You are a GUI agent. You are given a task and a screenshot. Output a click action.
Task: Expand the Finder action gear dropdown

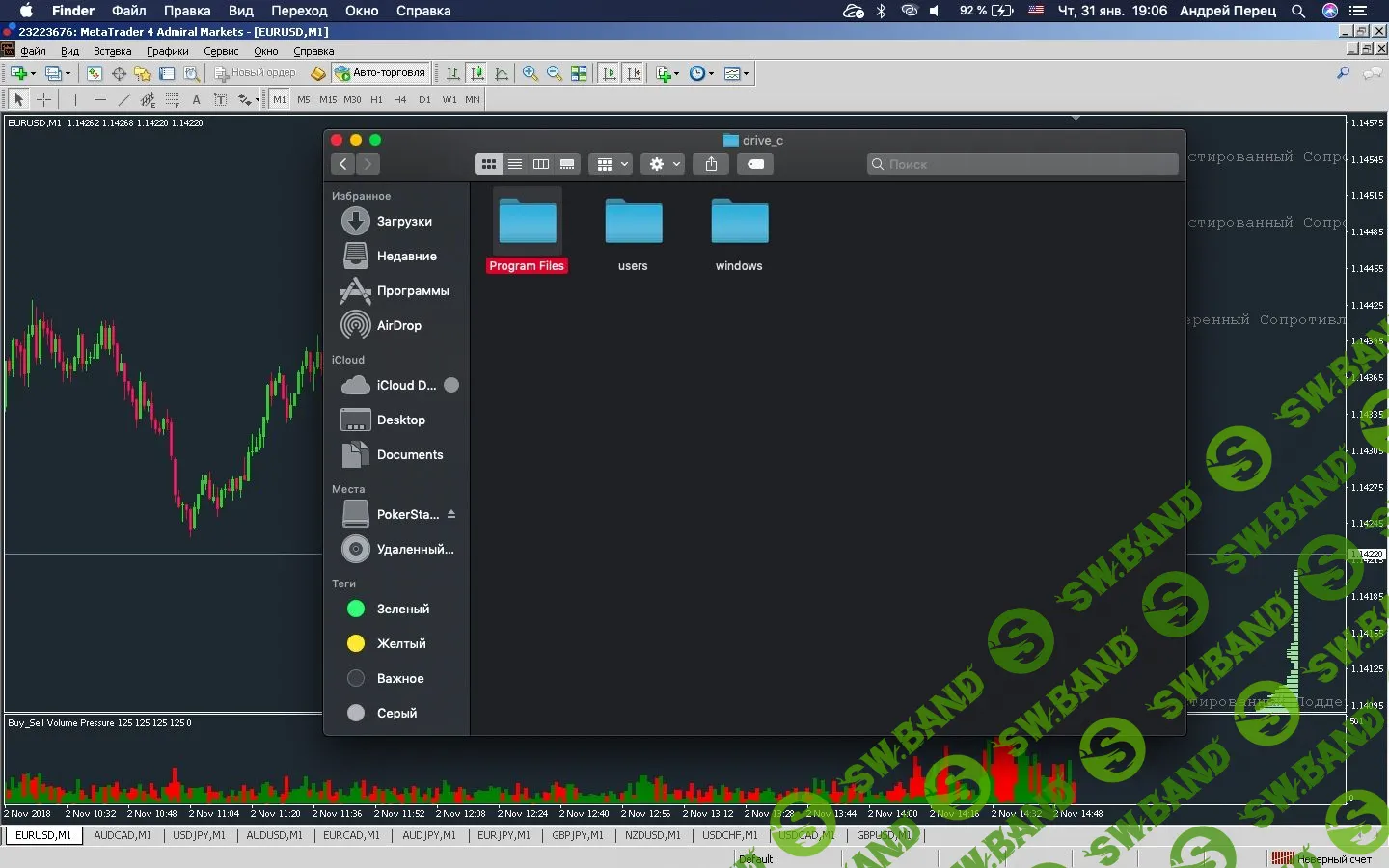664,164
